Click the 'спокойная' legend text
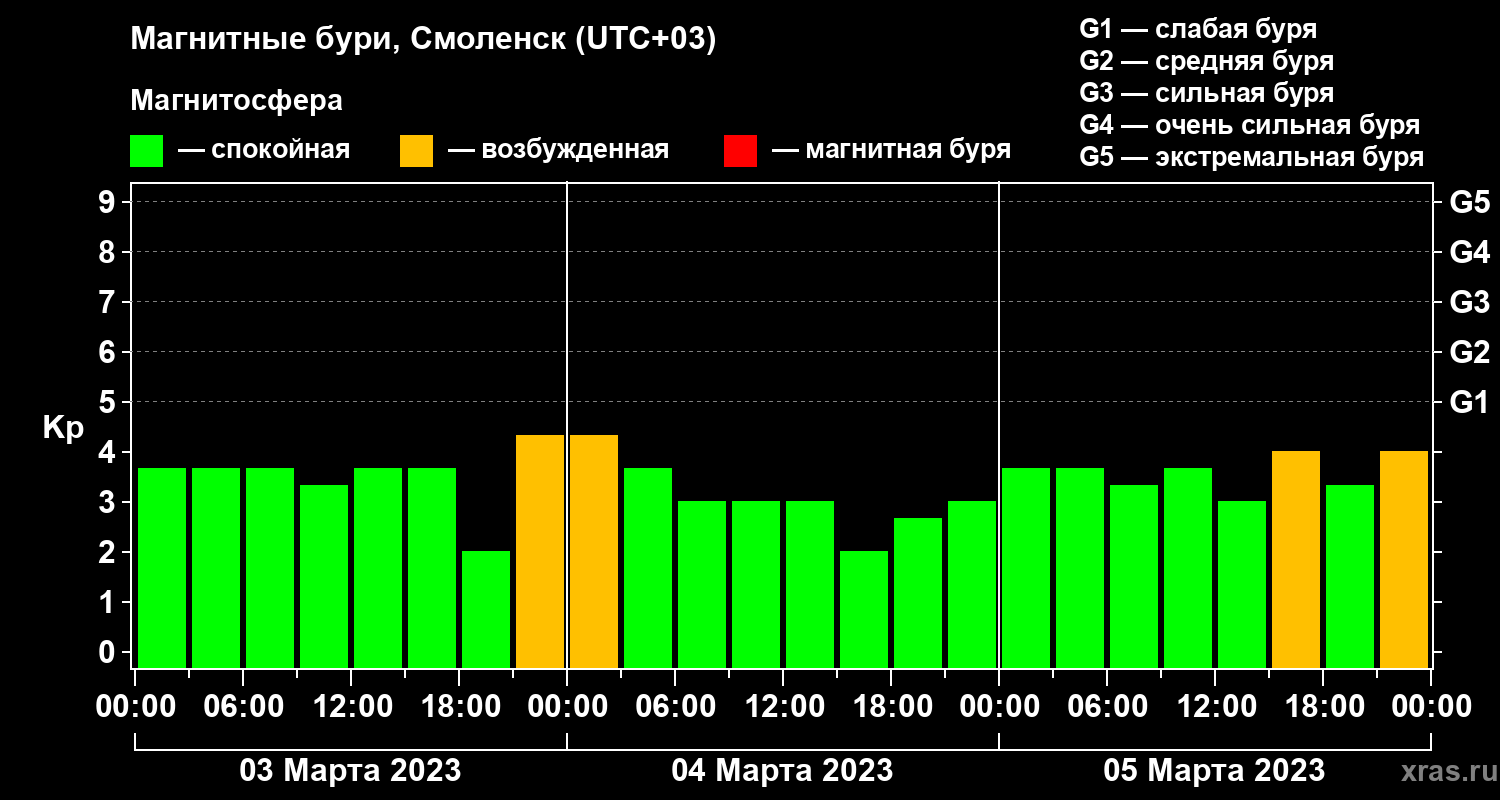The image size is (1500, 800). (x=281, y=150)
